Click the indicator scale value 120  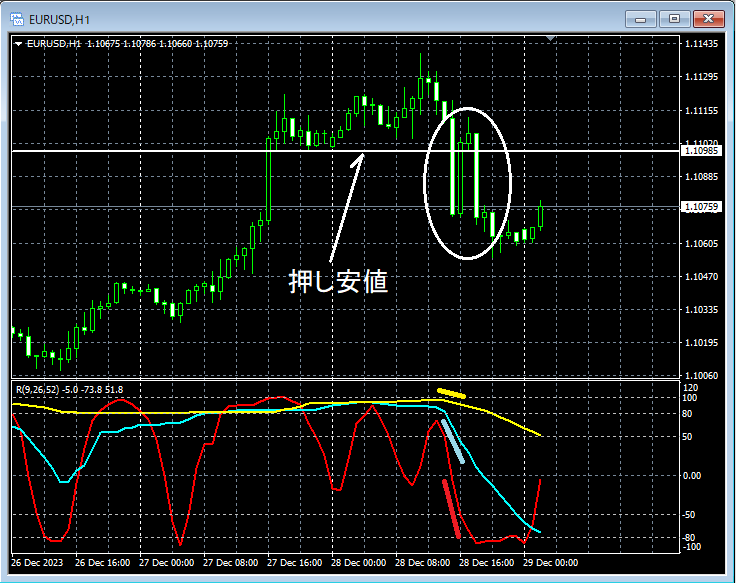[690, 388]
